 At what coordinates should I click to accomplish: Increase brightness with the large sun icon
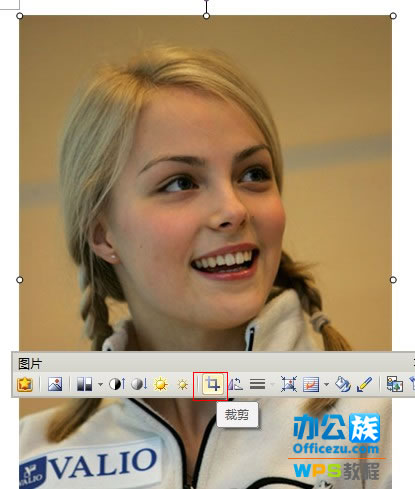click(160, 384)
